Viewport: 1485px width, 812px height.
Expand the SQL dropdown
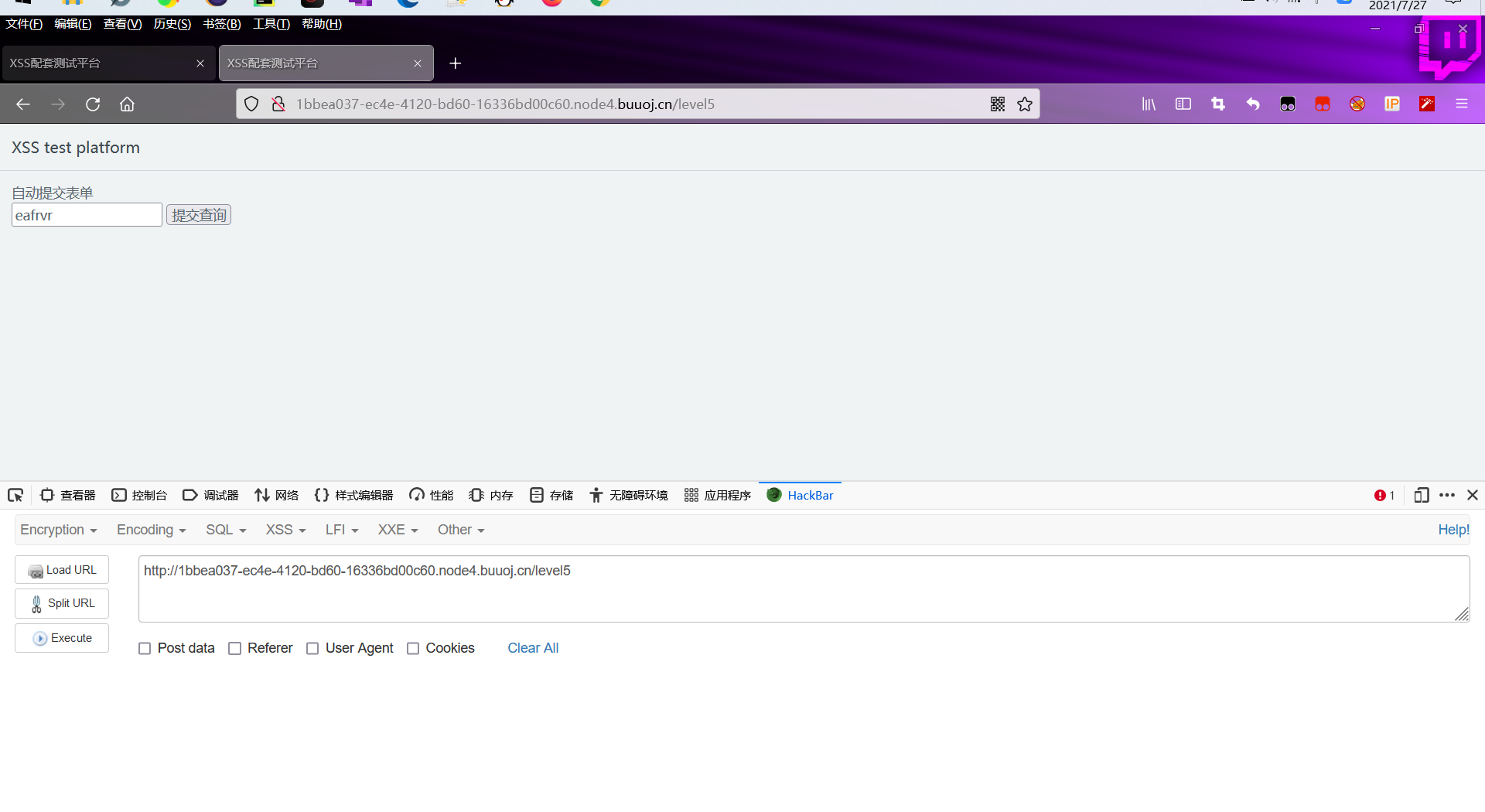[226, 530]
